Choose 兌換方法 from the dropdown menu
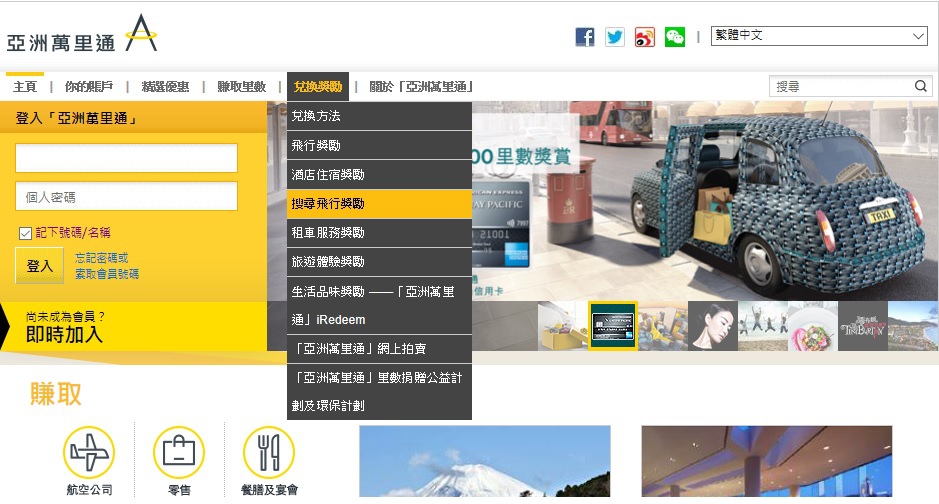Screen dimensions: 939x504 pos(379,116)
